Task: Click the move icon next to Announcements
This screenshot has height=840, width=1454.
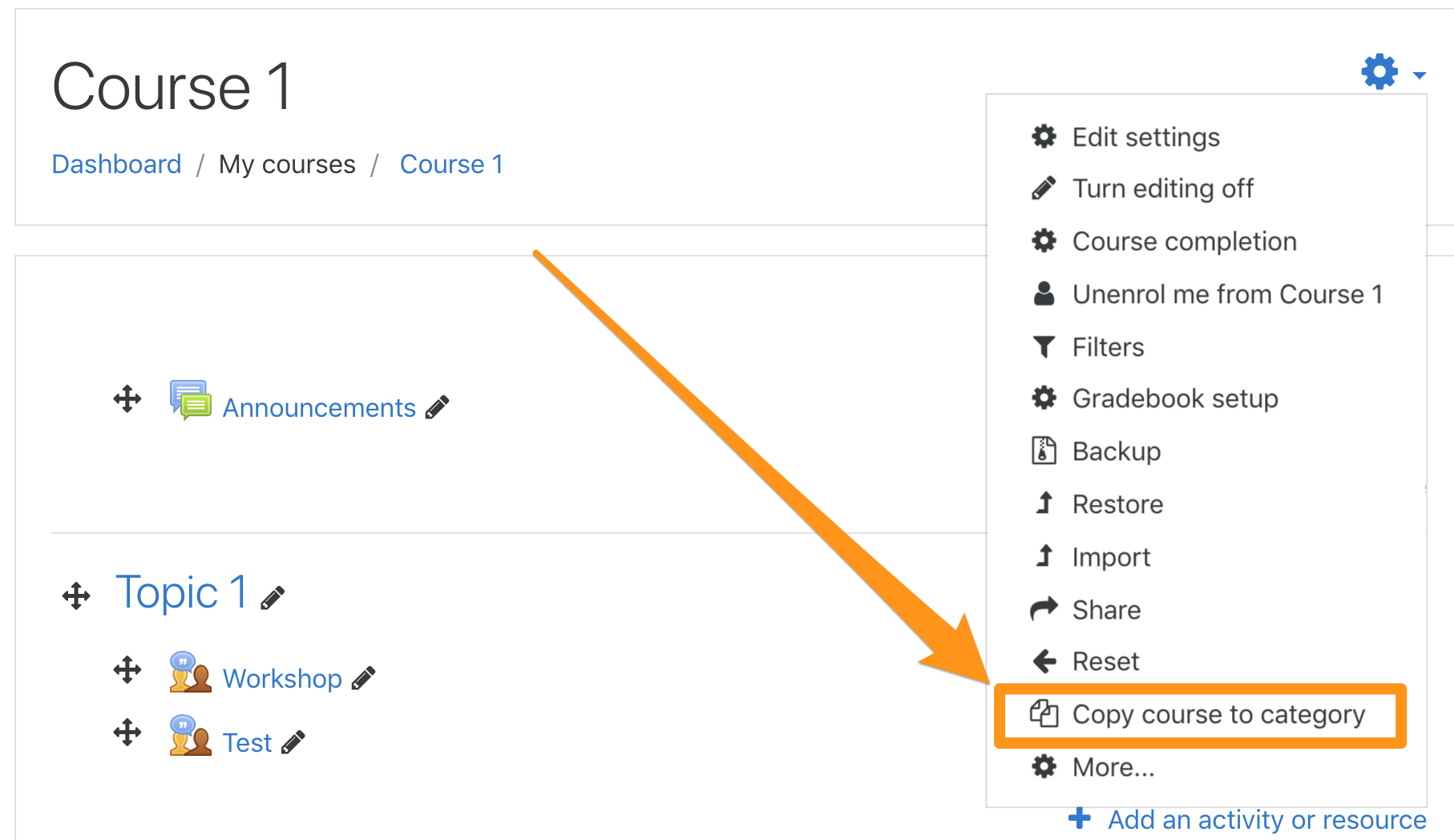Action: point(126,398)
